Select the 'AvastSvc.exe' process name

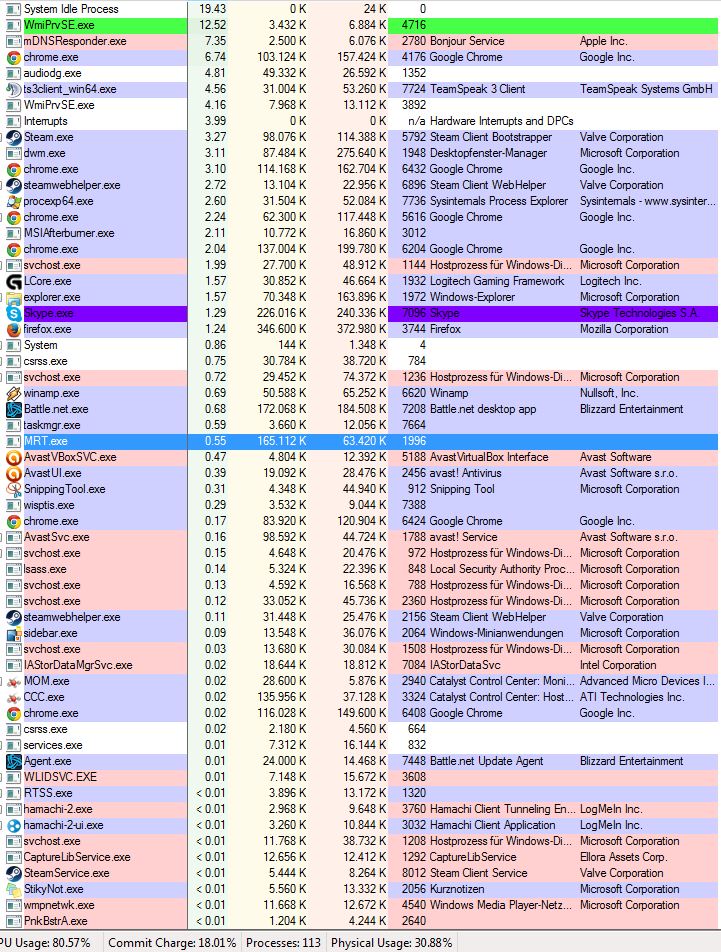click(56, 537)
